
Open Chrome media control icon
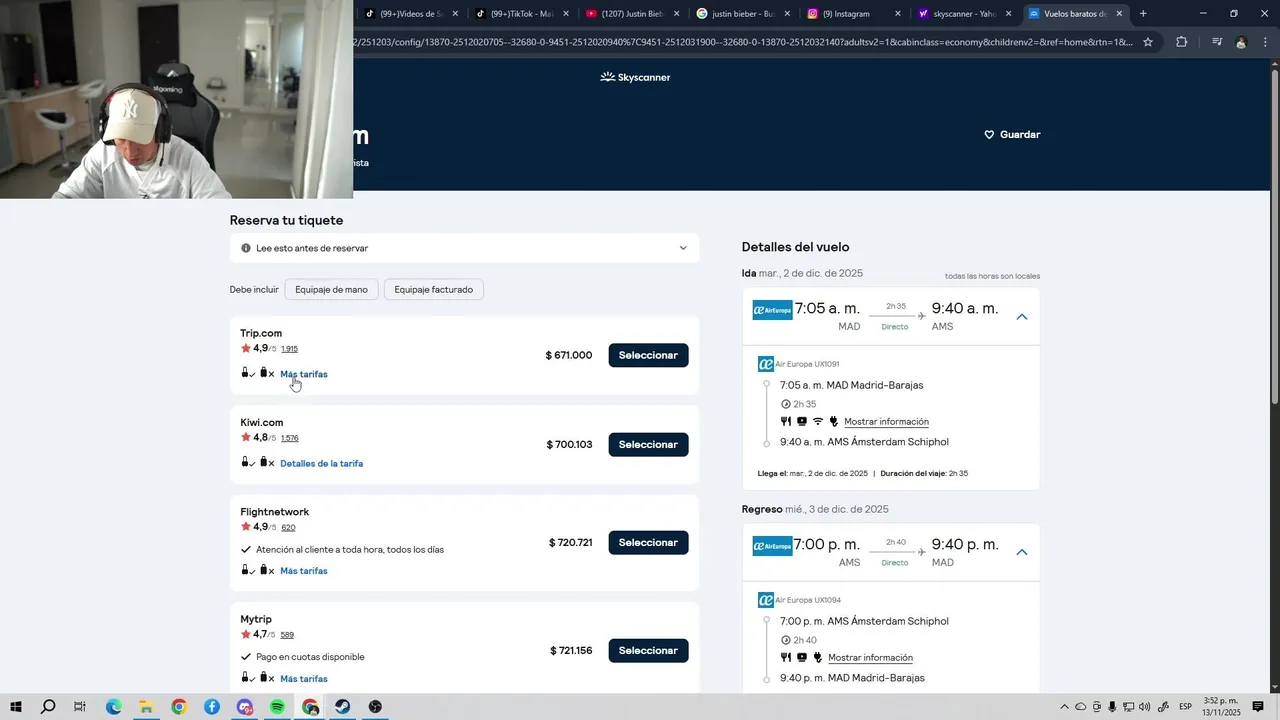point(1216,42)
